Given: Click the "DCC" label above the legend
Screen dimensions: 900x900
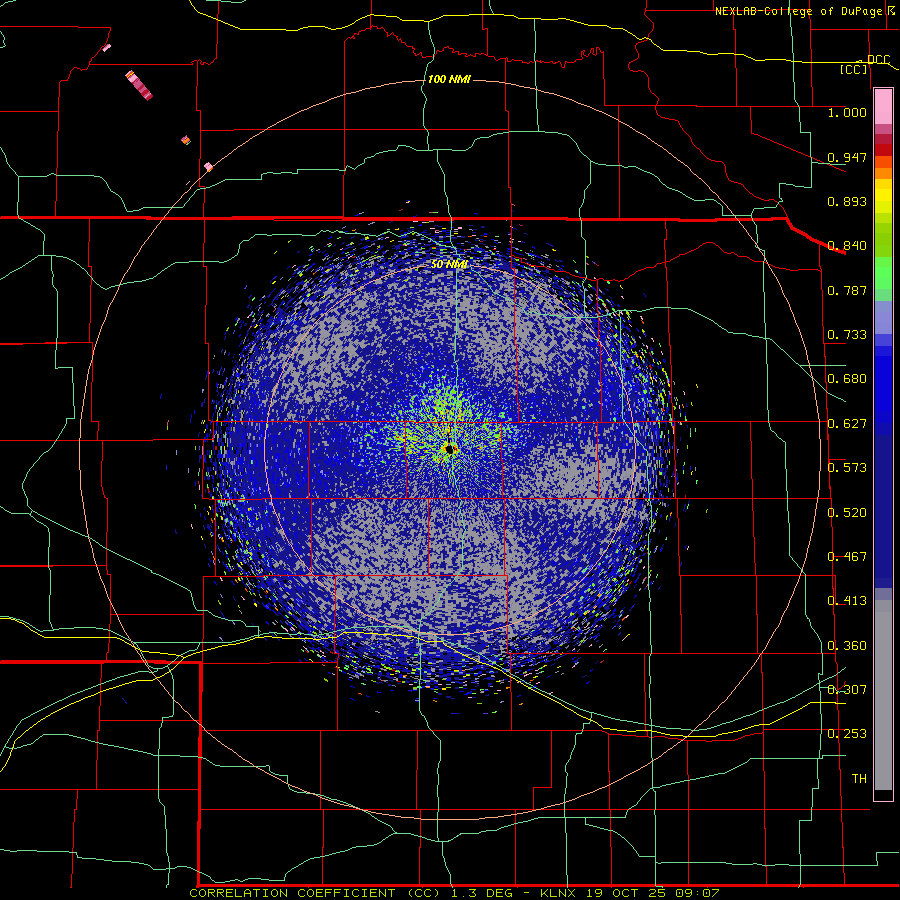Looking at the screenshot, I should 878,60.
